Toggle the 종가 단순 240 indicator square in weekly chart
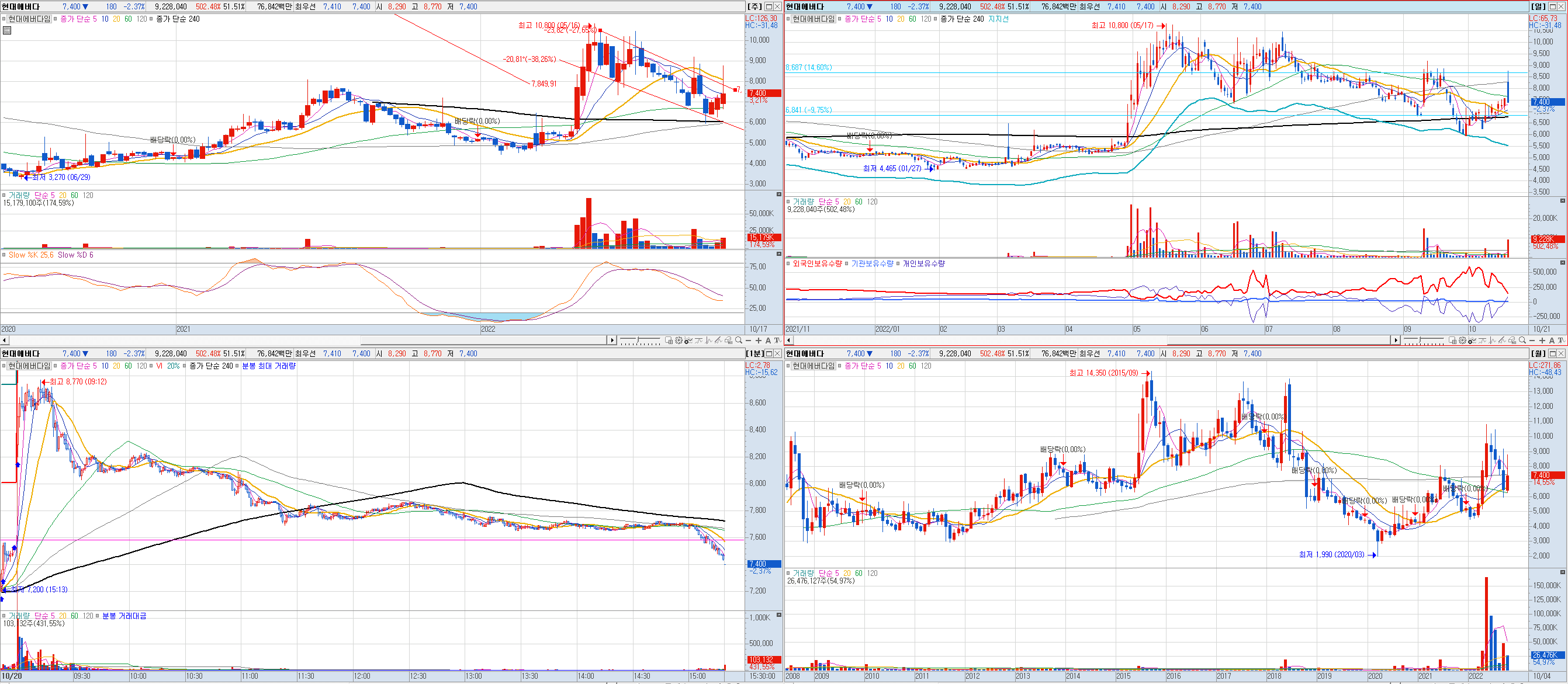This screenshot has width=1568, height=684. [151, 19]
